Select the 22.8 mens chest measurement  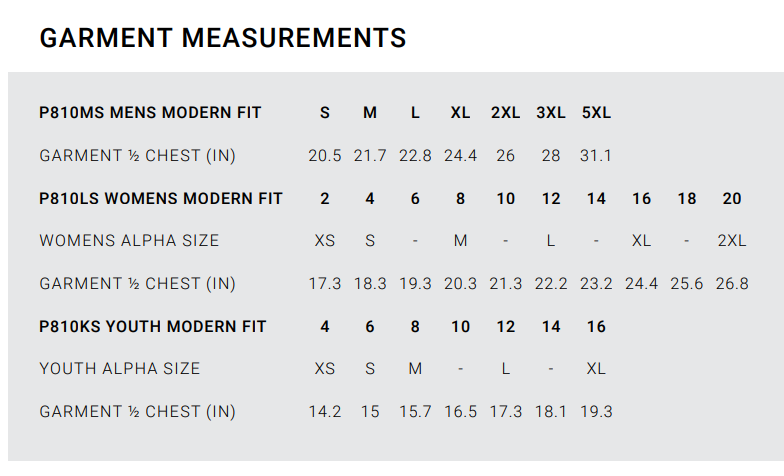tap(415, 156)
